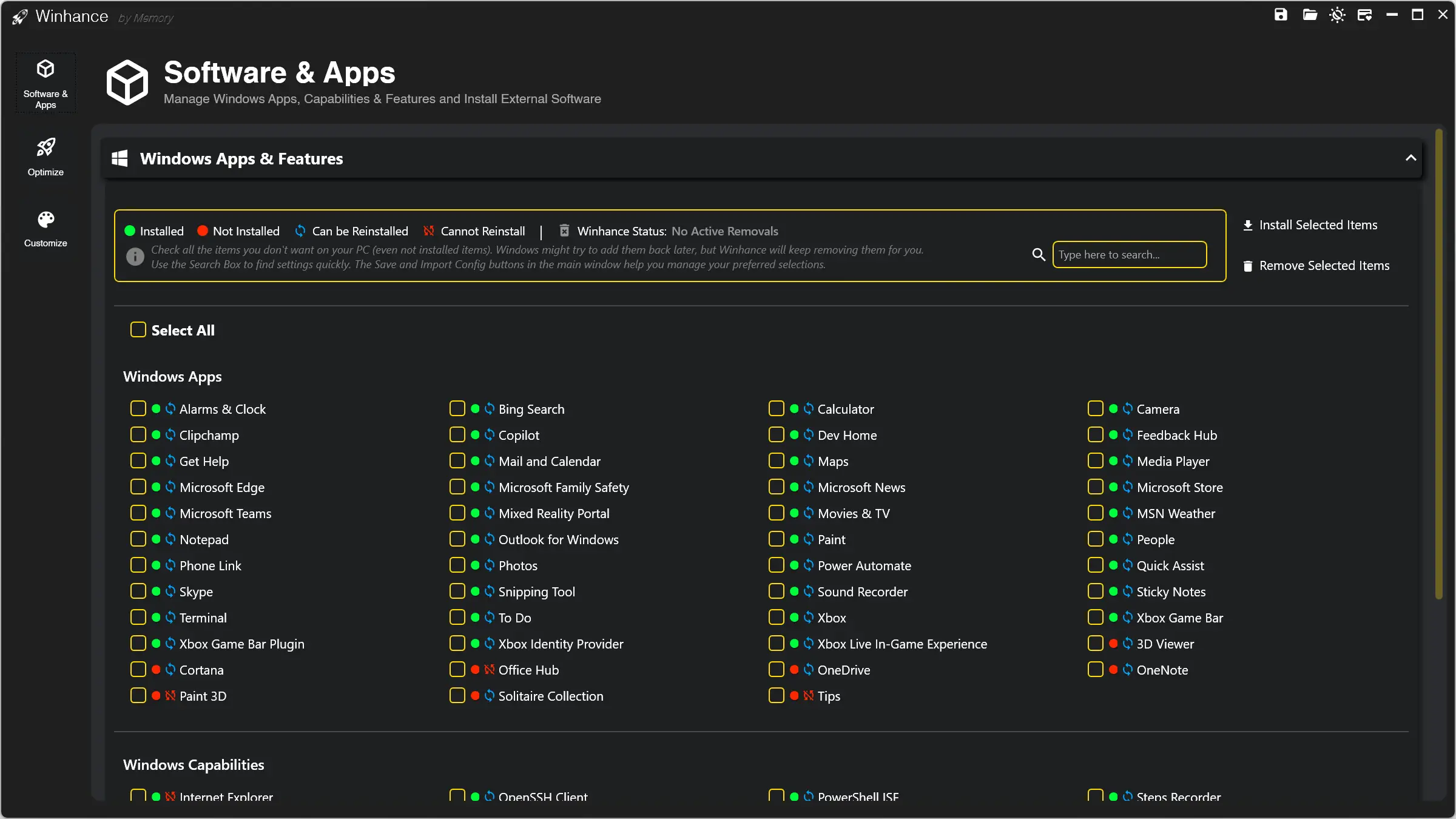Check the Clipchamp checkbox
1456x819 pixels.
click(x=138, y=435)
